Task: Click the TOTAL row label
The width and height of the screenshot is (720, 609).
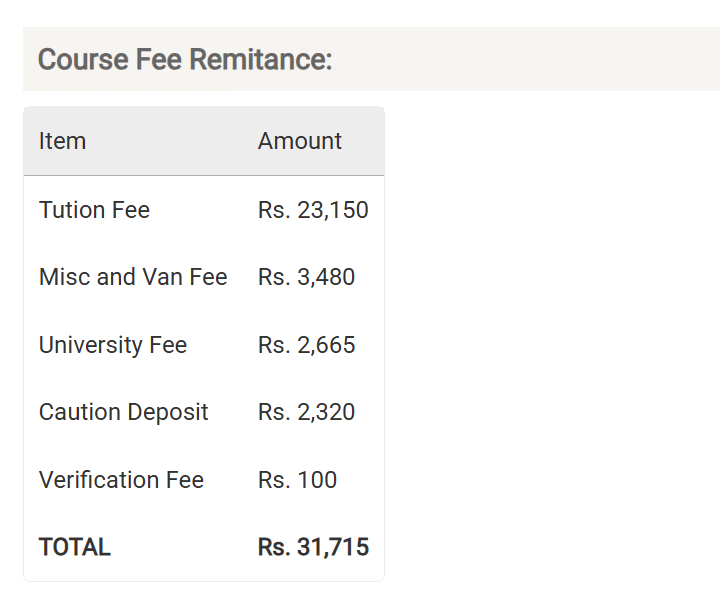Action: click(75, 547)
